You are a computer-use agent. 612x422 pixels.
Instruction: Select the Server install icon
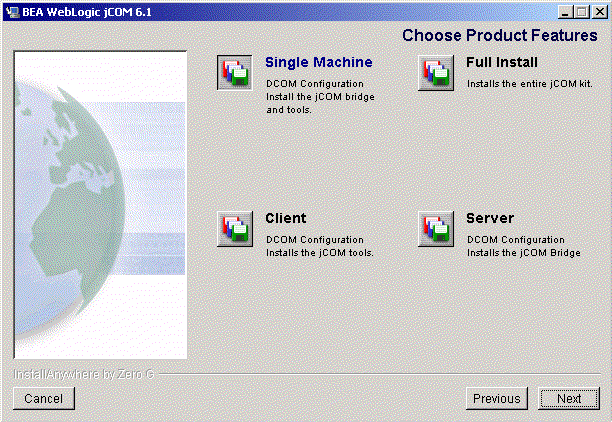click(436, 229)
